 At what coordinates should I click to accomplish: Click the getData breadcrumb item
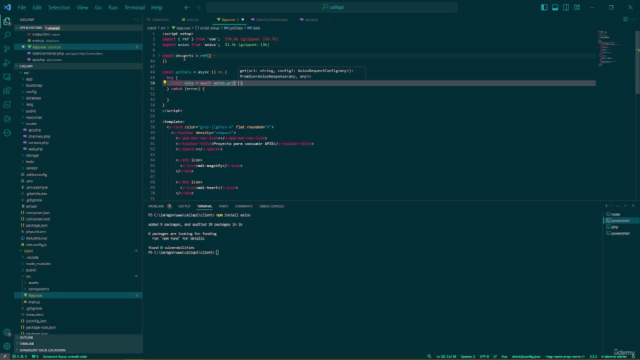(233, 28)
